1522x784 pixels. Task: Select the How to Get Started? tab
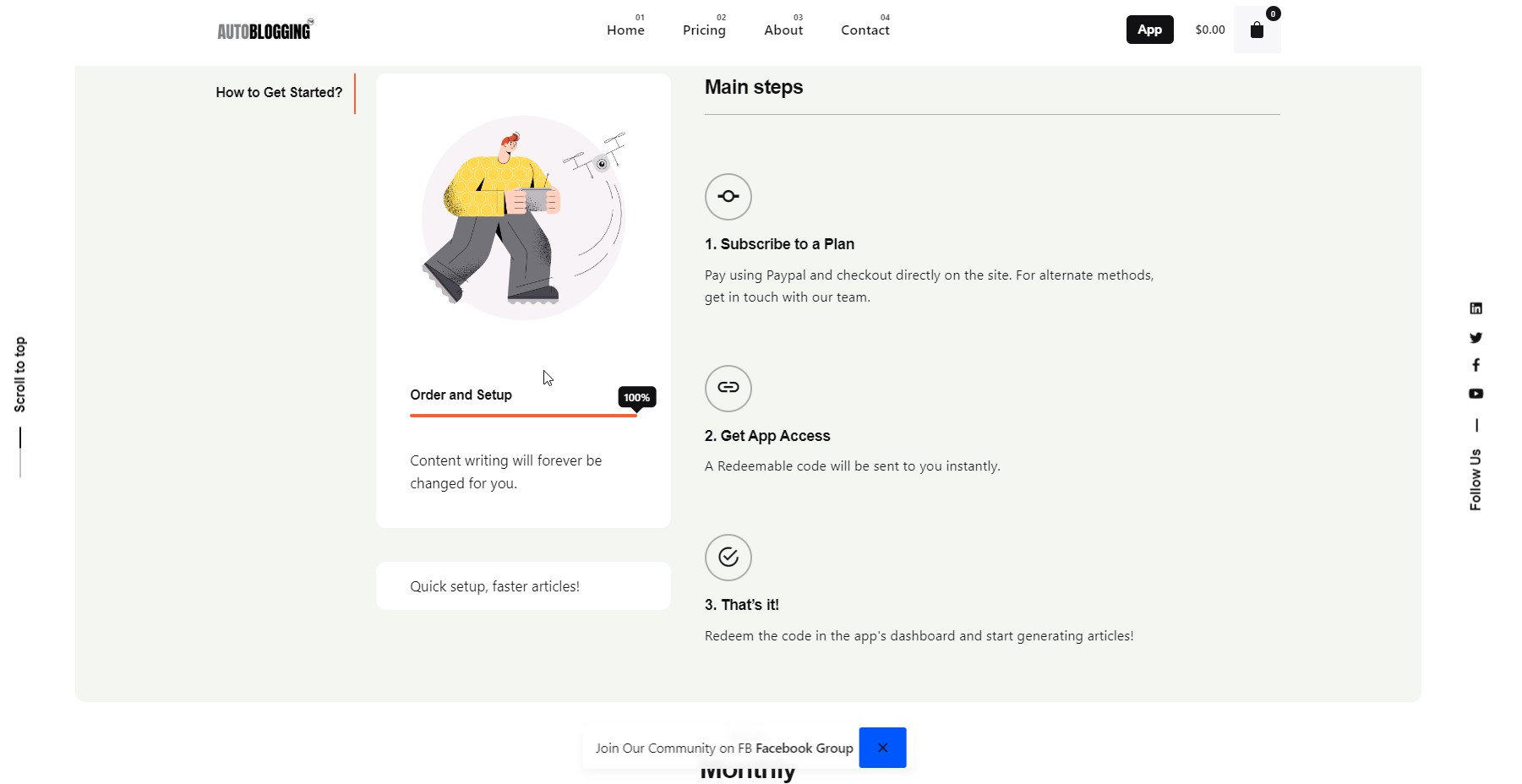click(x=279, y=92)
